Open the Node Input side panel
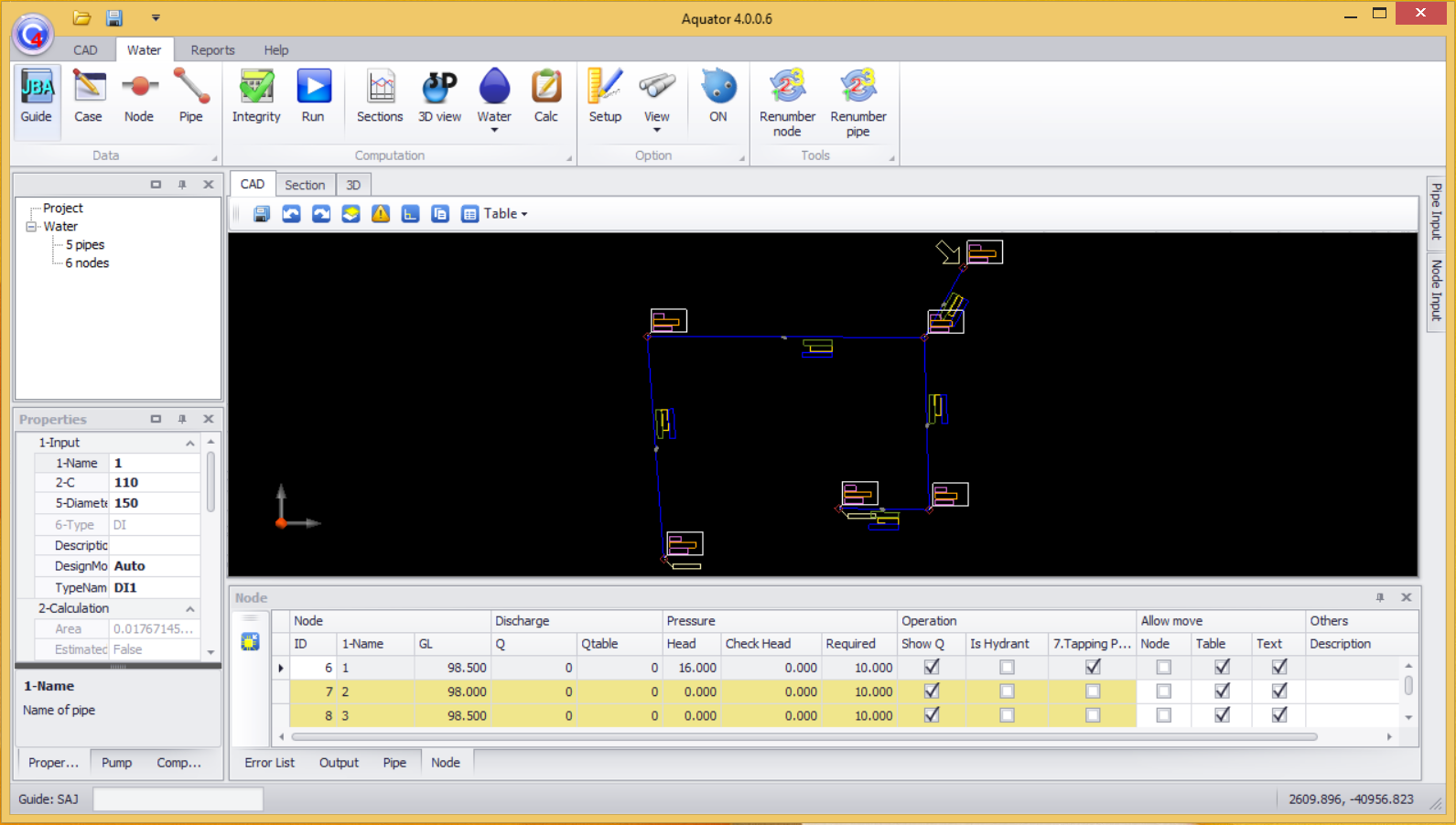Screen dimensions: 1456x825 tap(1436, 290)
